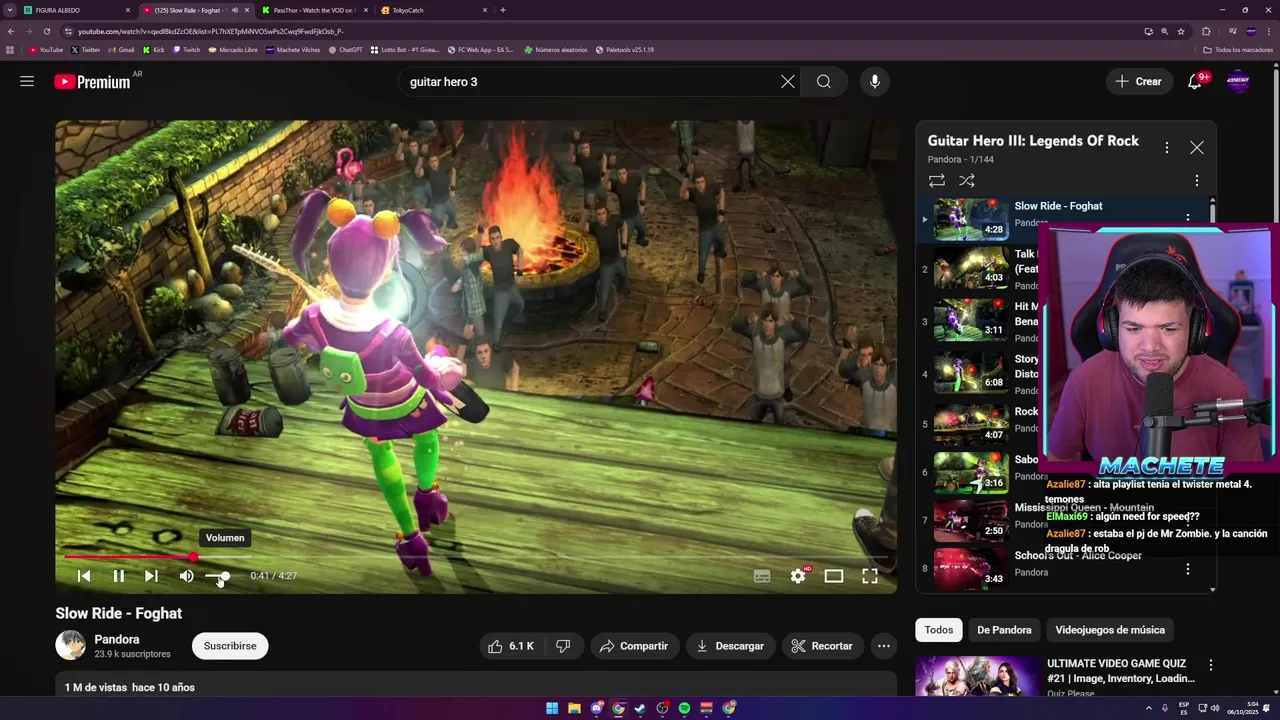
Task: Reload the page
Action: (x=45, y=31)
